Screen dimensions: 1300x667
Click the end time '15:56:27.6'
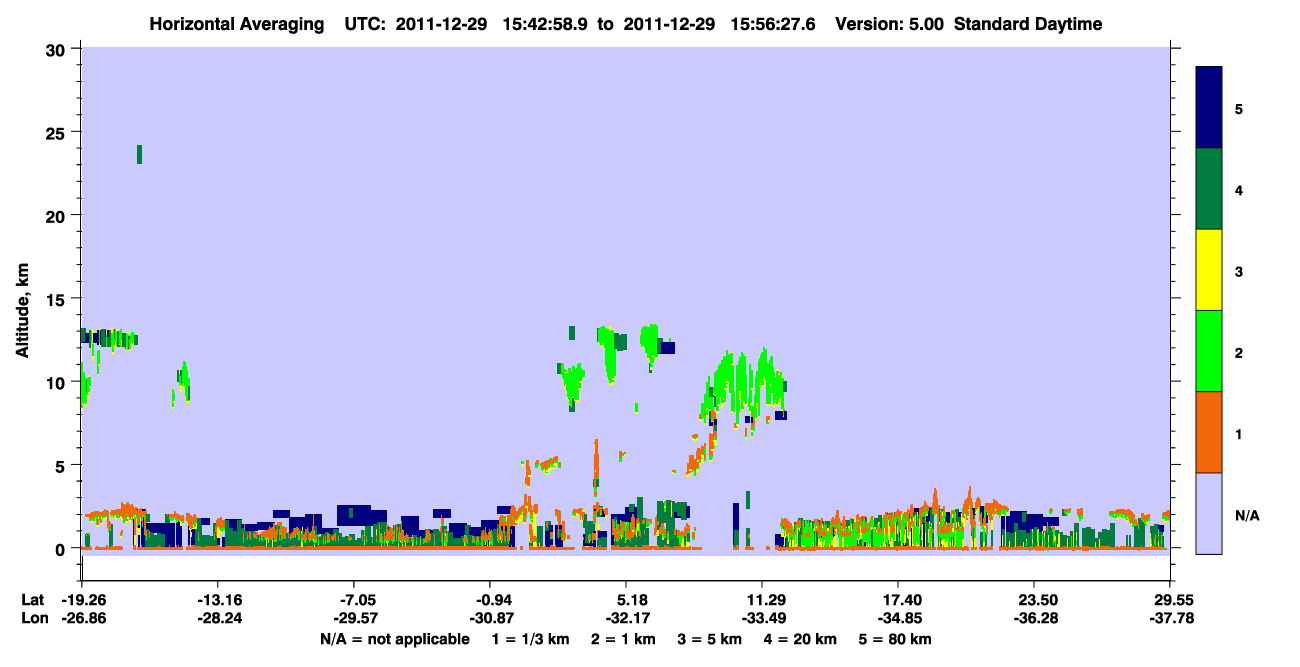point(773,24)
